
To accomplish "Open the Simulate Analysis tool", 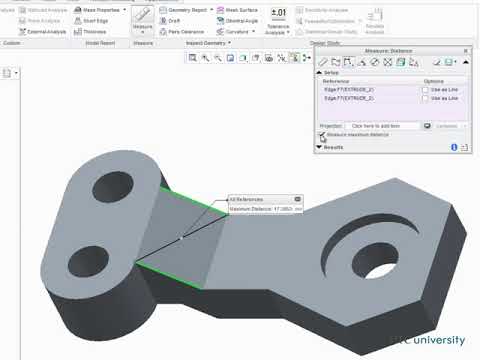I will coord(375,21).
